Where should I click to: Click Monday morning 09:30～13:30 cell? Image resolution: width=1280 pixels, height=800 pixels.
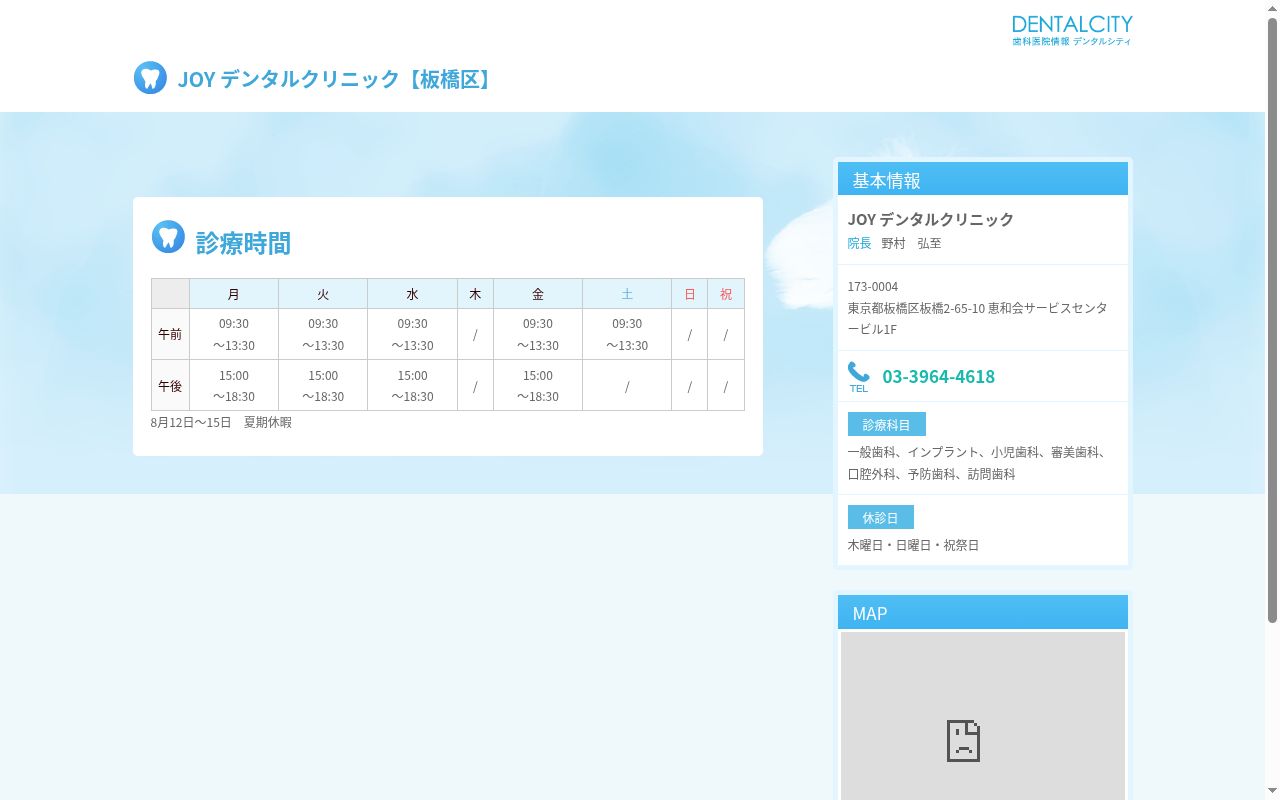click(x=234, y=334)
